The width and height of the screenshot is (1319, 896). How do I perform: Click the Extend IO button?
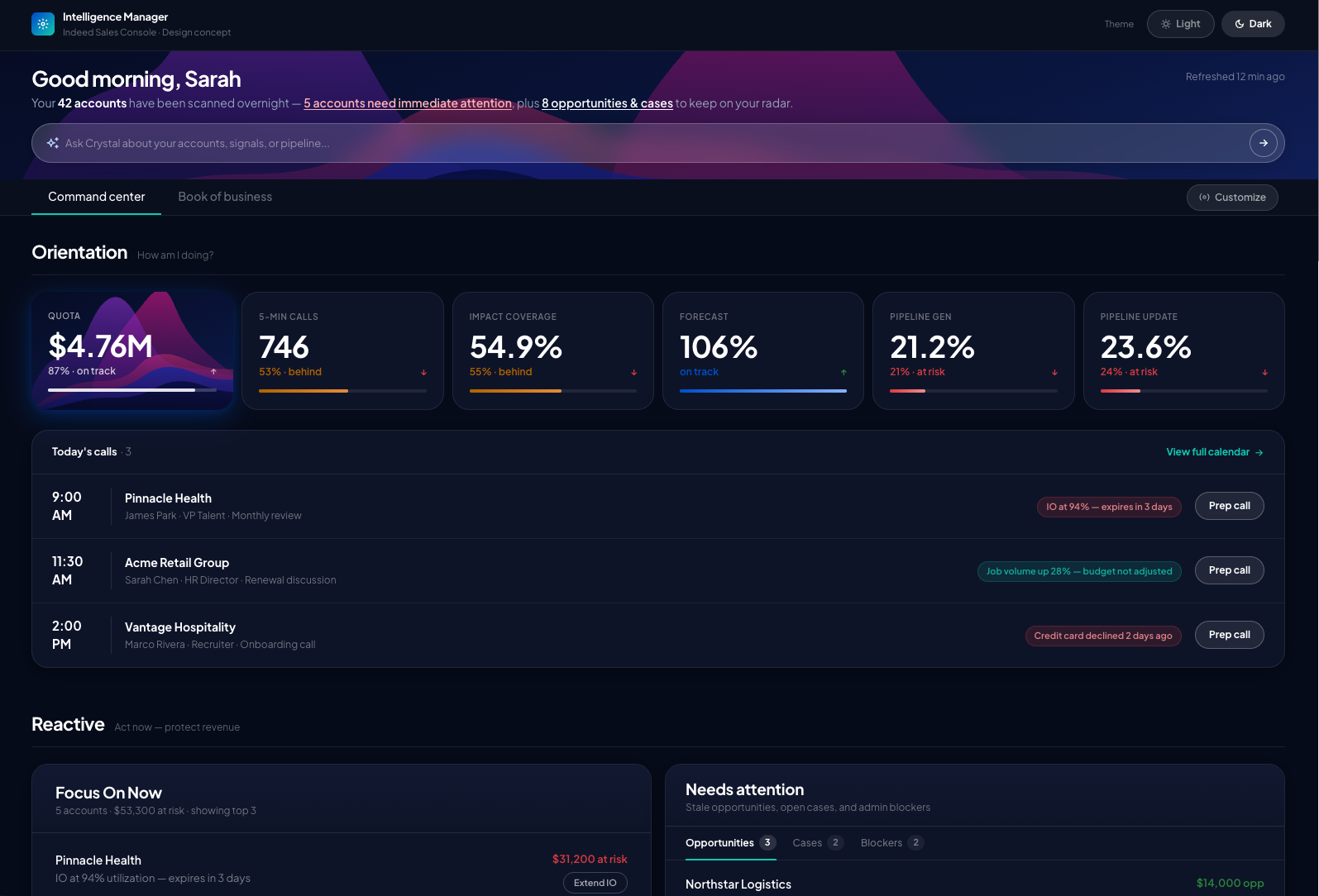click(x=595, y=883)
